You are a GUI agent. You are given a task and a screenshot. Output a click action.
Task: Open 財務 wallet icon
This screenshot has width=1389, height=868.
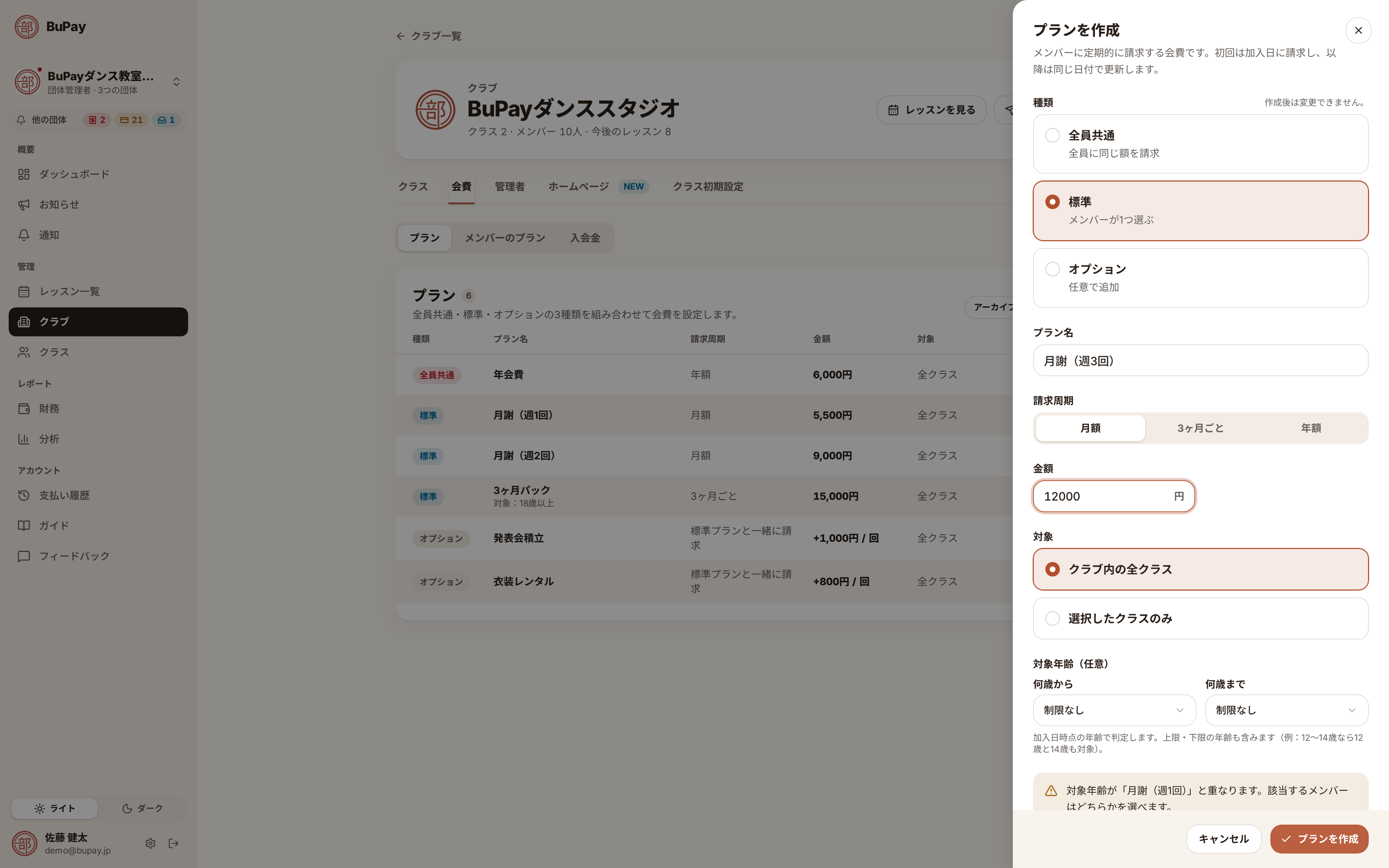pos(24,408)
